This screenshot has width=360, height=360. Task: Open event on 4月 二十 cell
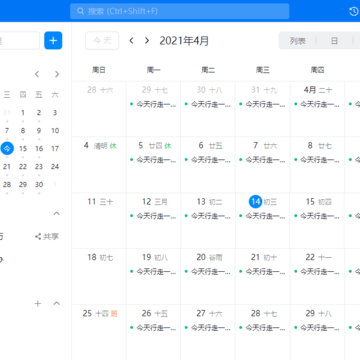pos(317,104)
